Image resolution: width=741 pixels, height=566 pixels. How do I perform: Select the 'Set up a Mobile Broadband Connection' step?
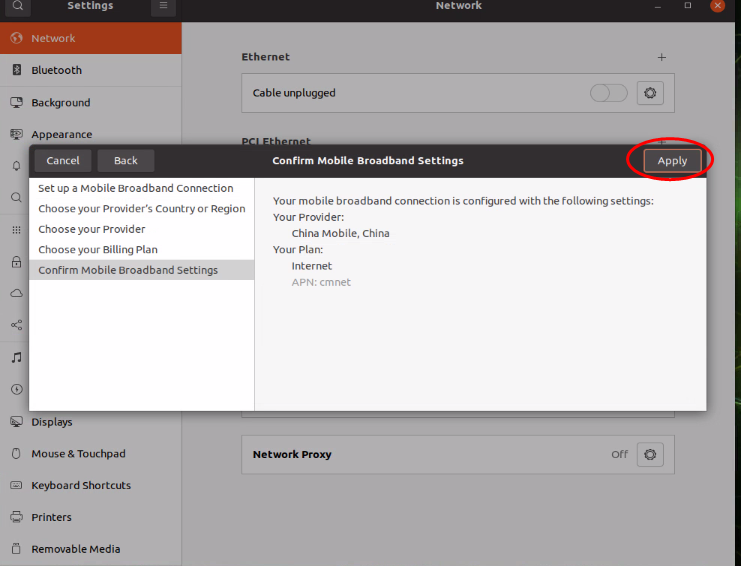tap(142, 188)
